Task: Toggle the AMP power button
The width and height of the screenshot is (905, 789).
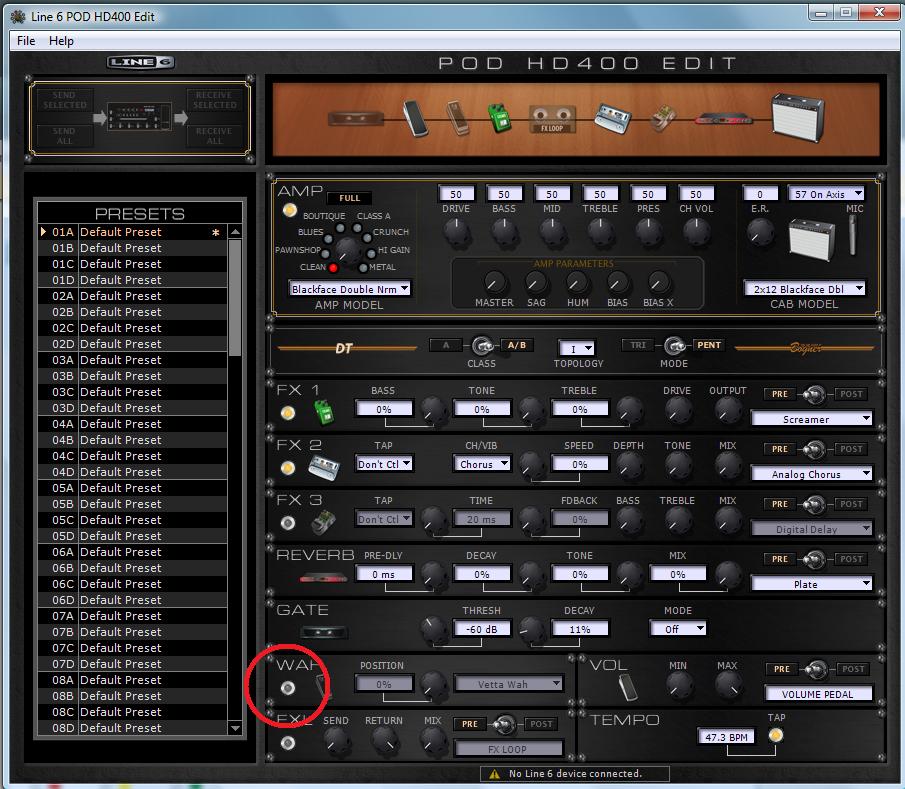Action: pos(290,210)
